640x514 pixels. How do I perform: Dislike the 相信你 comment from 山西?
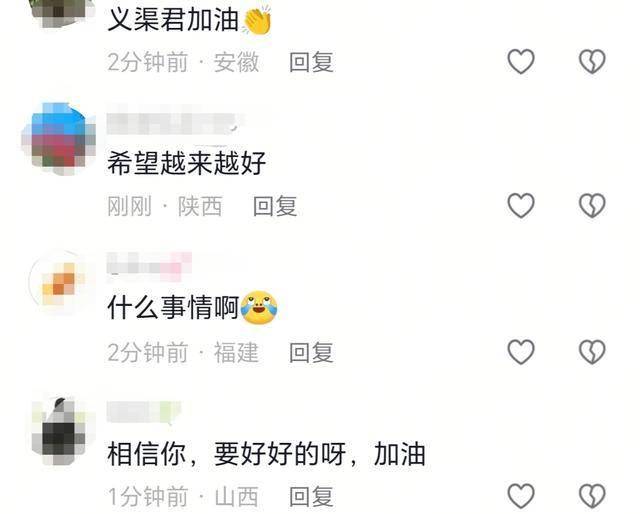click(x=592, y=496)
